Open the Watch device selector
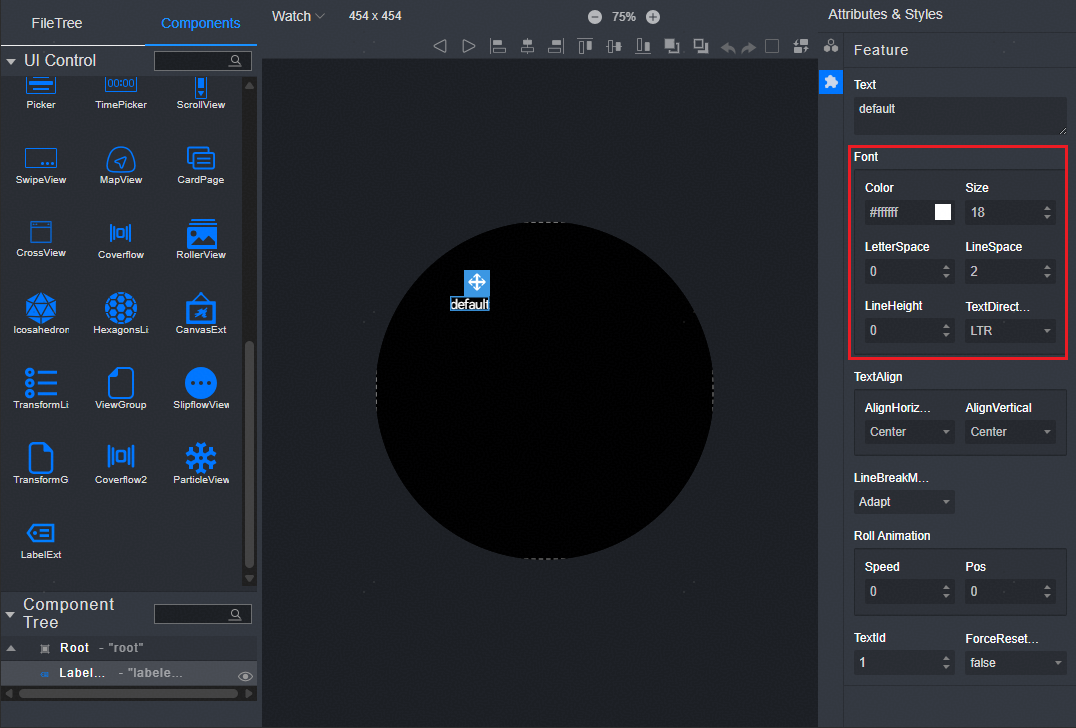1076x728 pixels. click(298, 16)
